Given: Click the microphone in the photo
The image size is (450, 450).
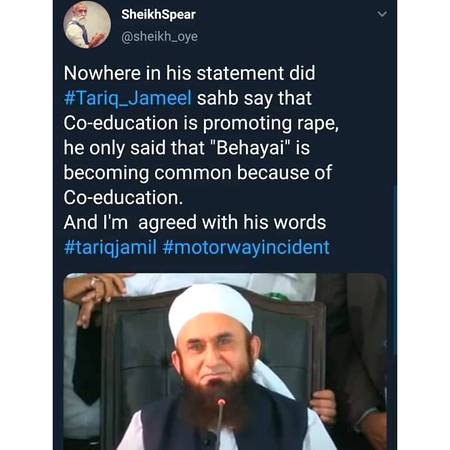Looking at the screenshot, I should [x=220, y=423].
